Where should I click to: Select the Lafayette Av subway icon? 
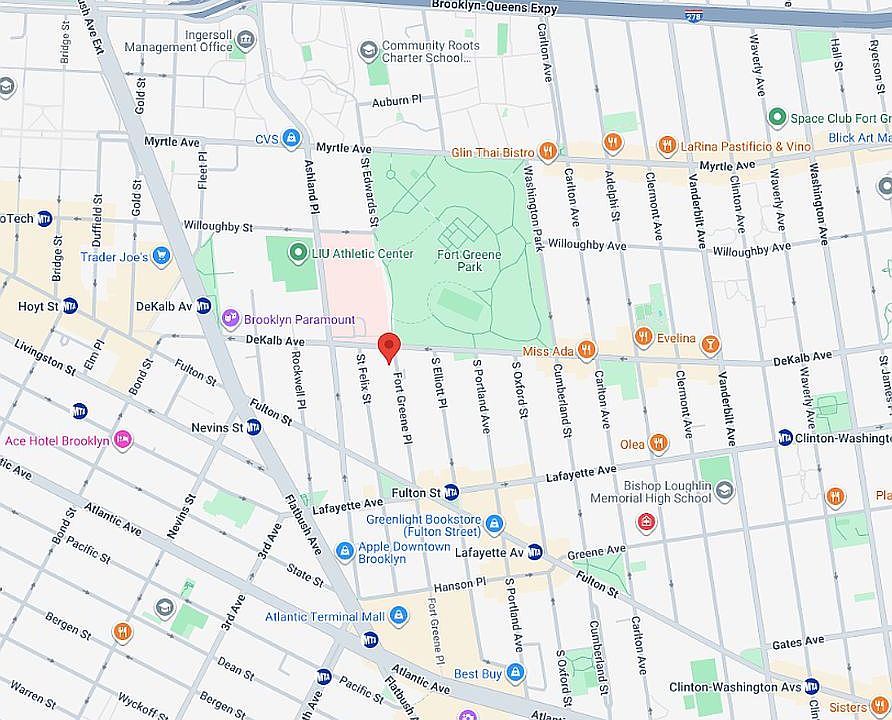coord(535,552)
